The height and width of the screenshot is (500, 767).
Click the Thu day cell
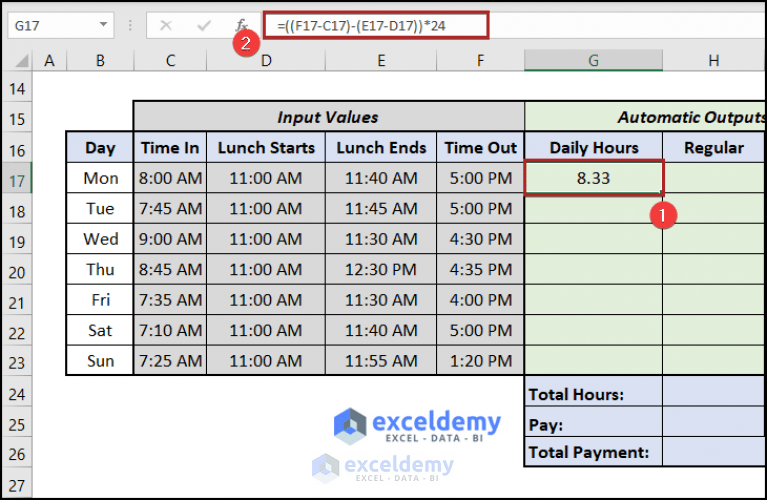tap(100, 269)
